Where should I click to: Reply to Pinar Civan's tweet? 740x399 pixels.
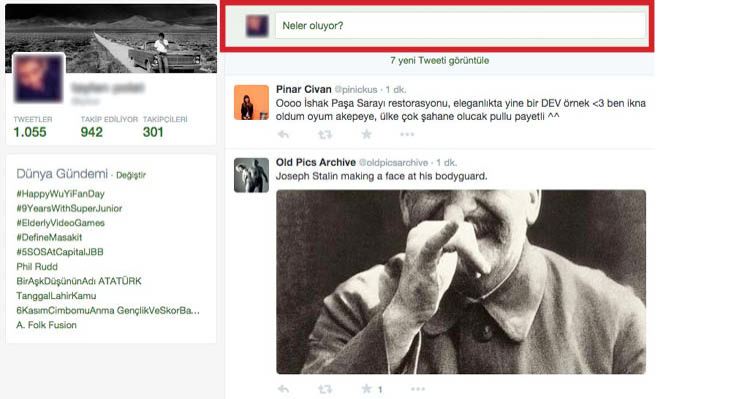283,135
